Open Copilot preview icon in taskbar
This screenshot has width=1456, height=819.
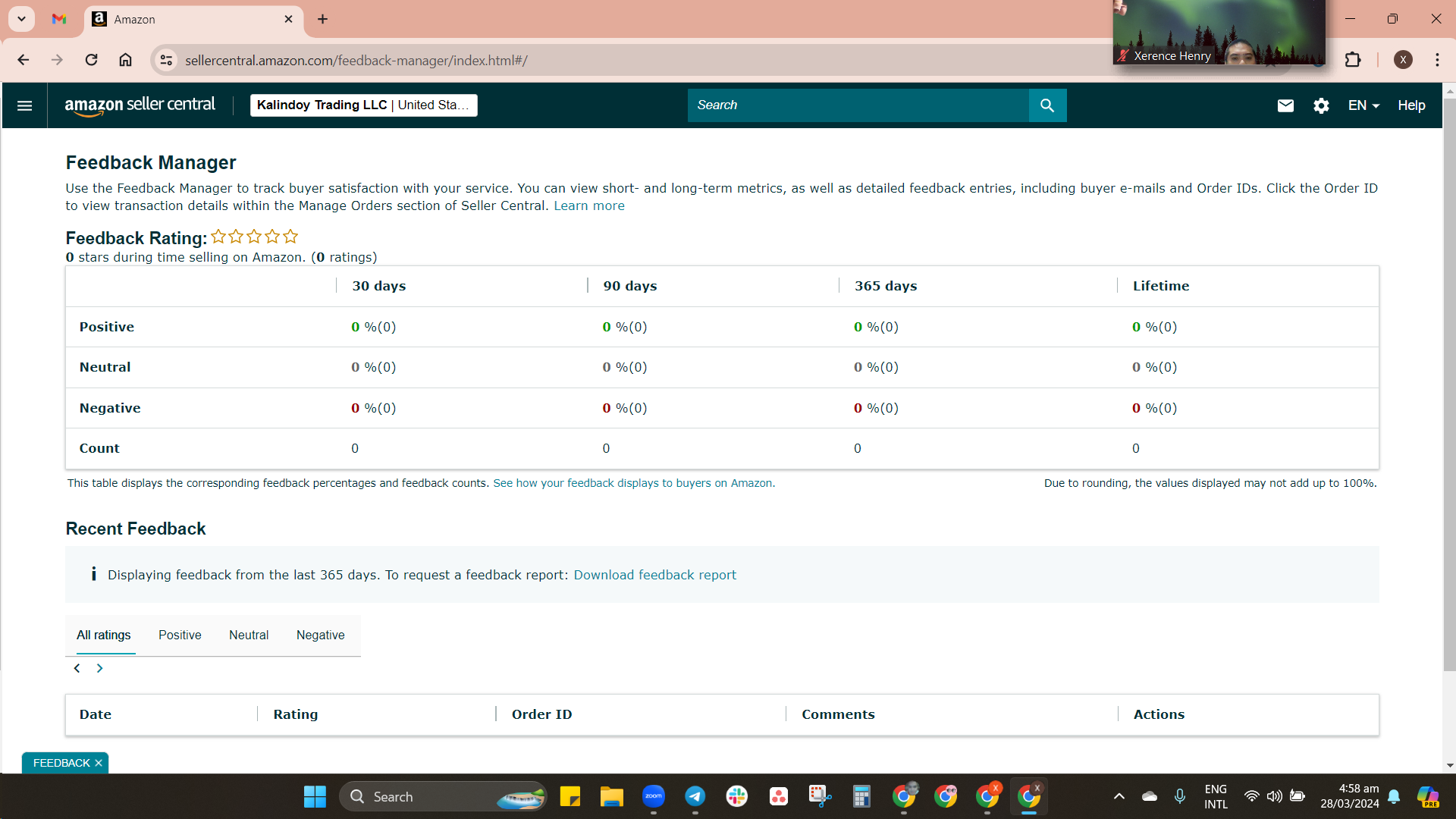1428,797
